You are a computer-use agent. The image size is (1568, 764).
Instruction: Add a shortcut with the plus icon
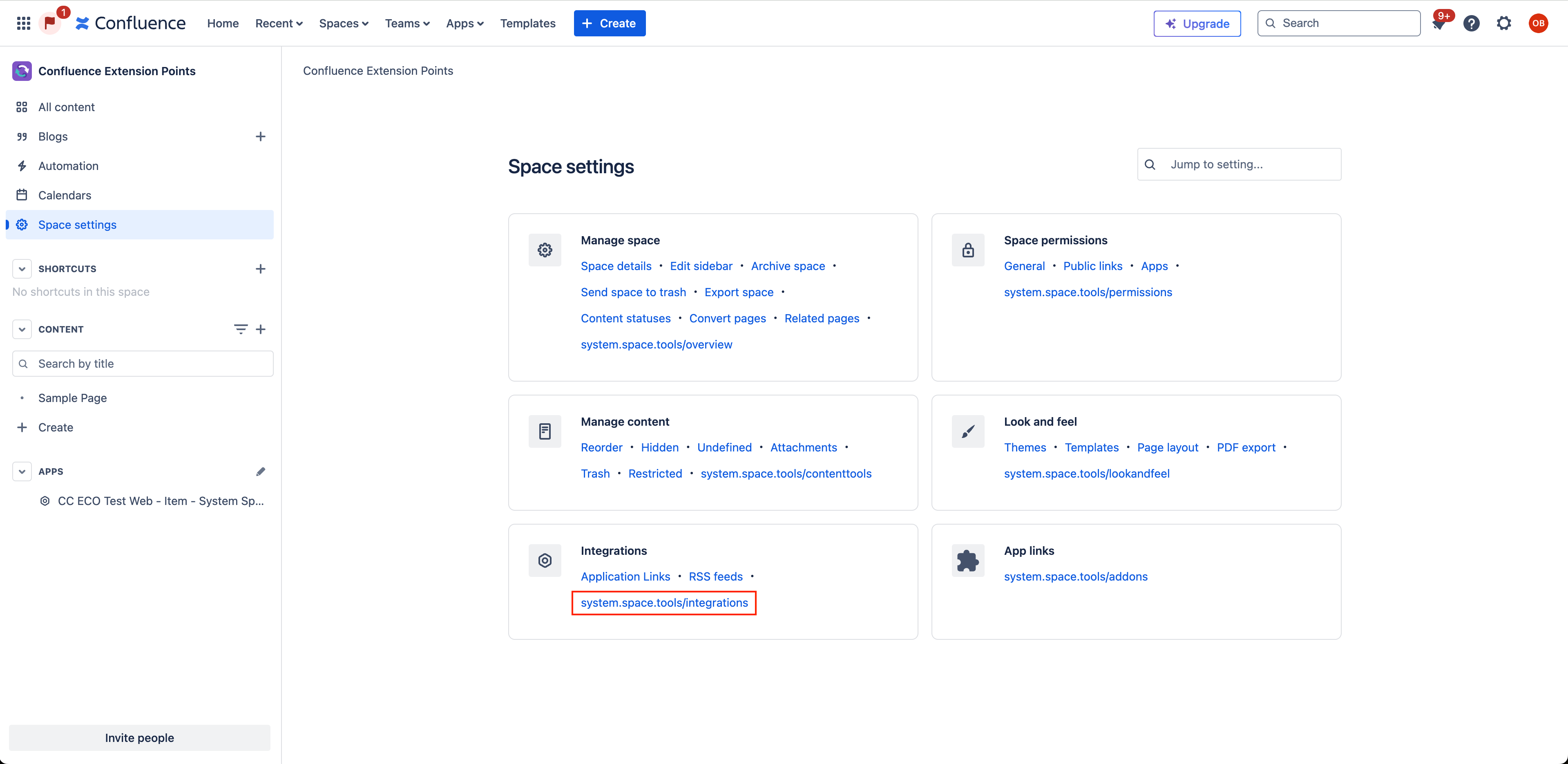(x=261, y=268)
